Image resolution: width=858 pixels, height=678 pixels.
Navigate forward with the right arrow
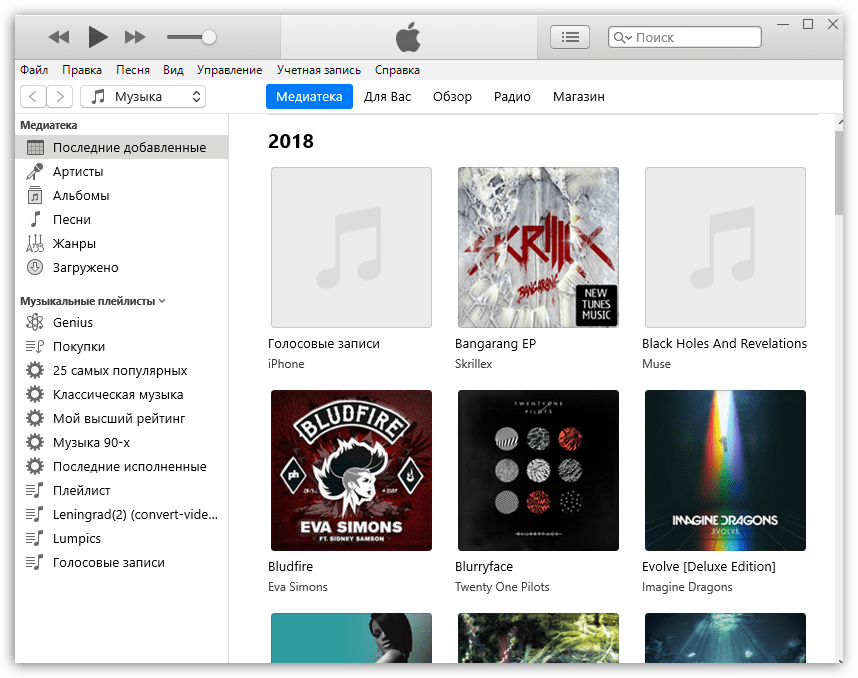[x=60, y=96]
